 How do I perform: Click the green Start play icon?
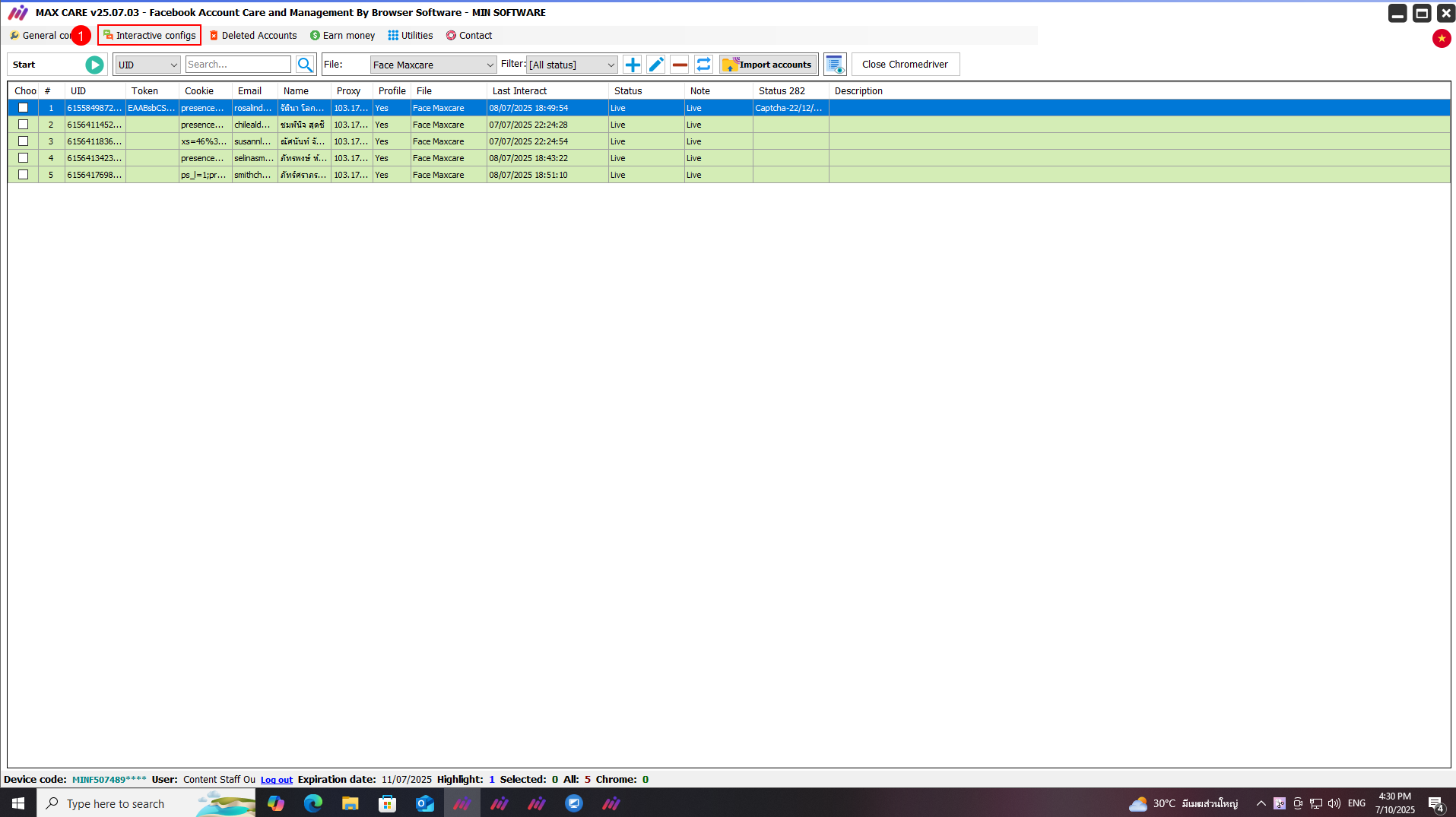pyautogui.click(x=94, y=65)
